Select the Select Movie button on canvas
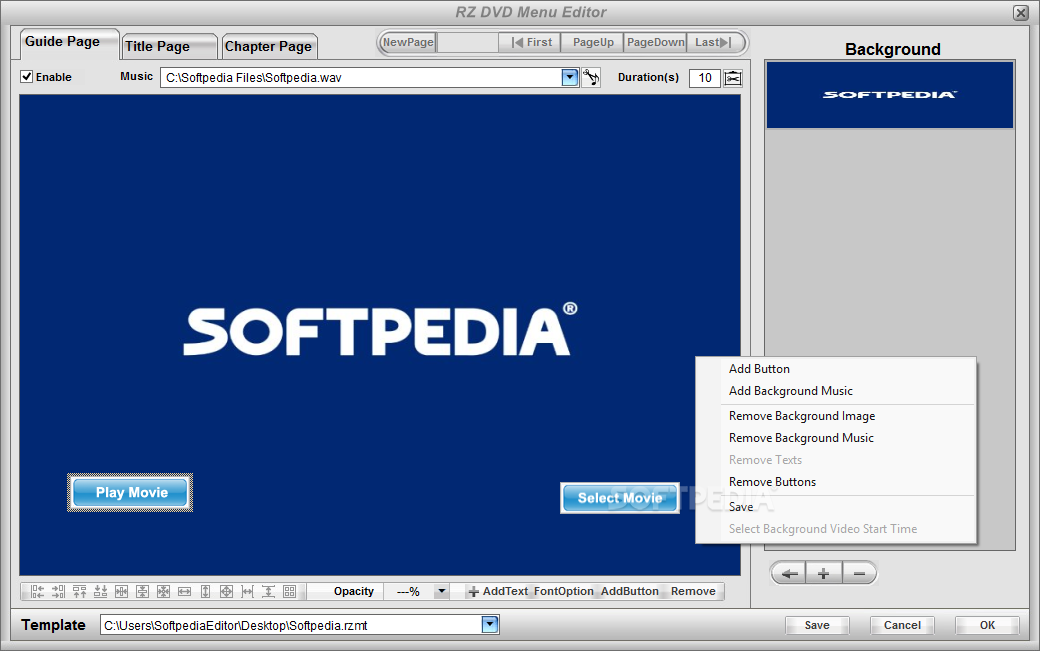The height and width of the screenshot is (651, 1040). (620, 498)
